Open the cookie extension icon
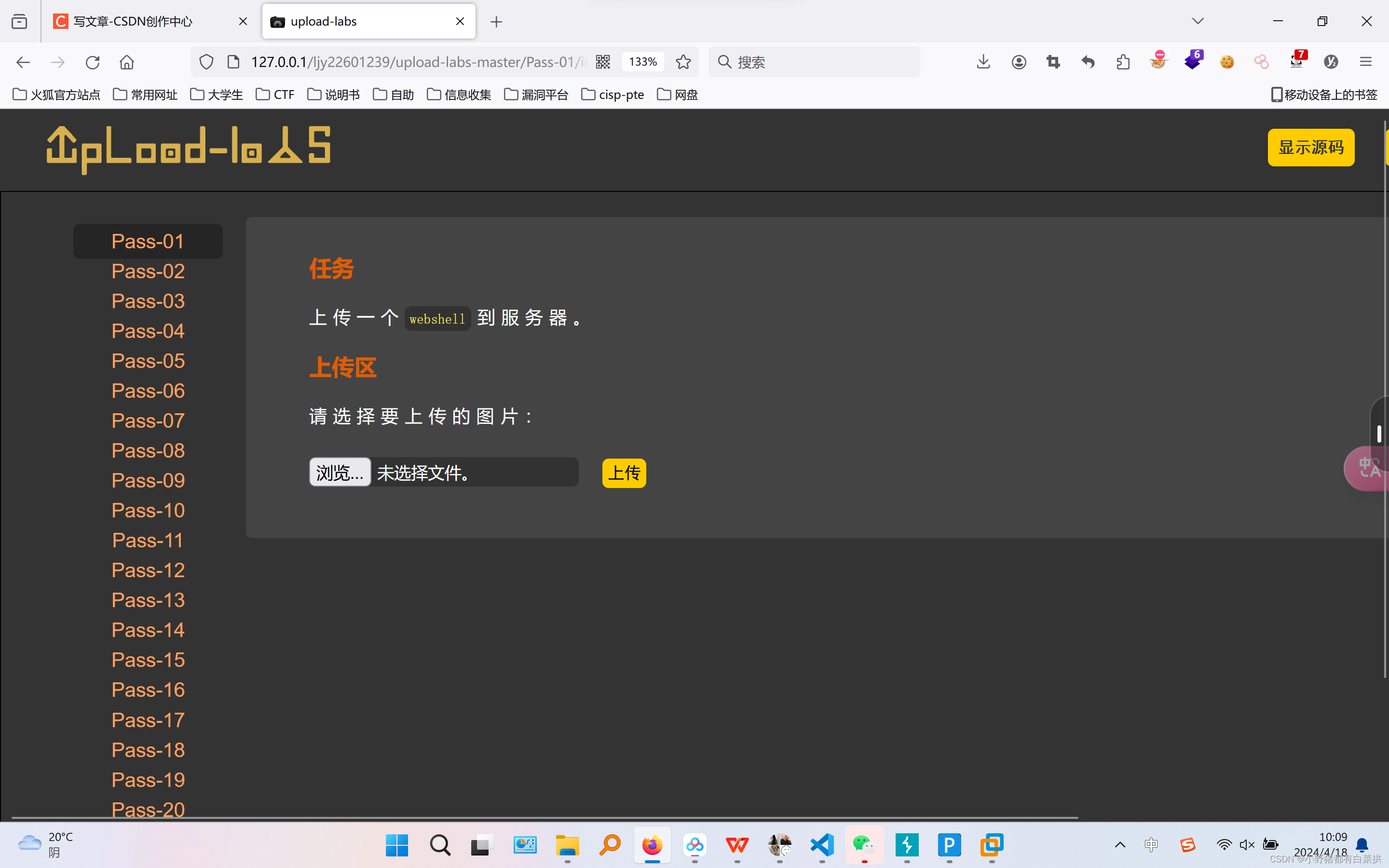This screenshot has width=1389, height=868. pyautogui.click(x=1227, y=62)
